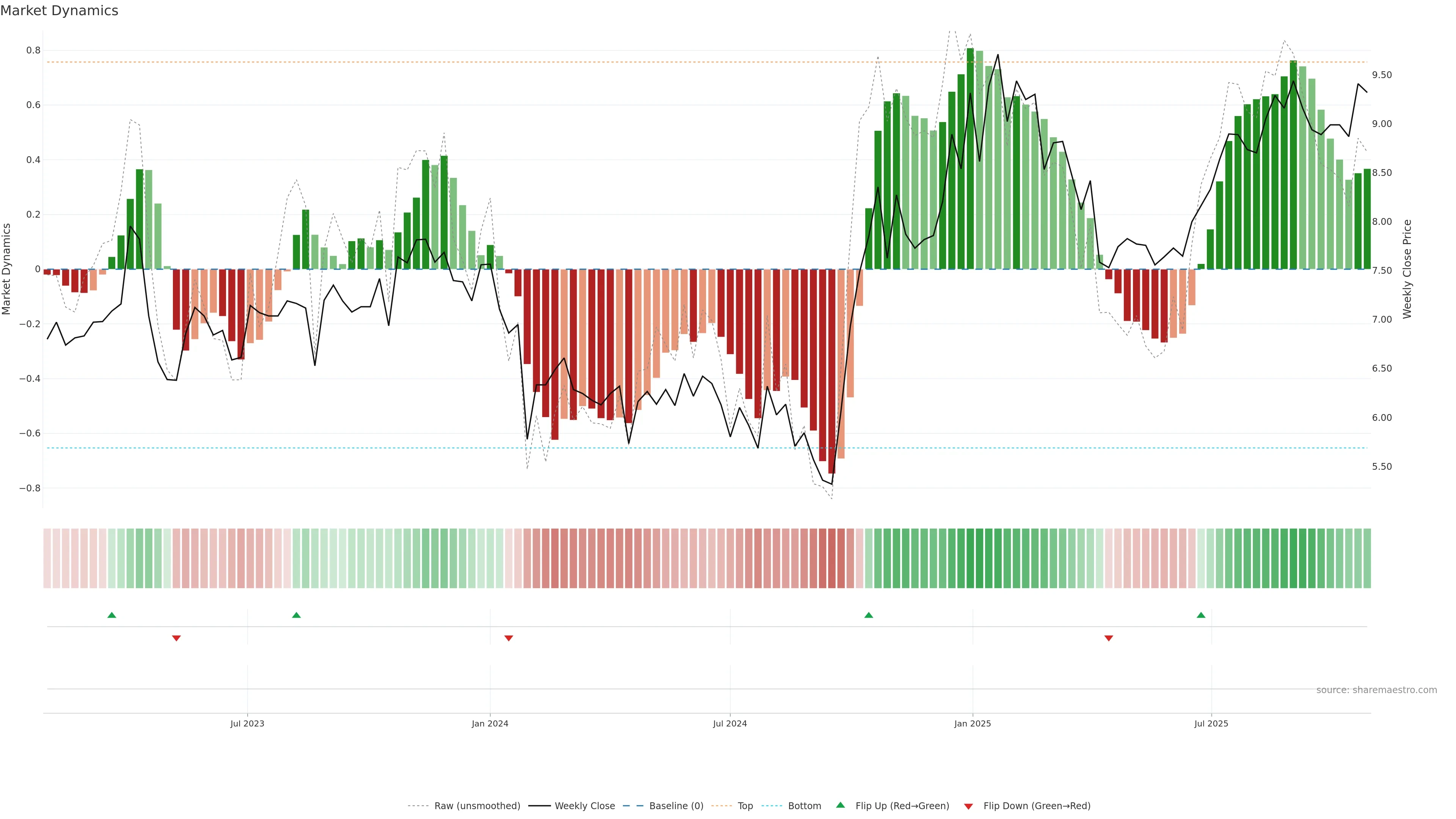This screenshot has width=1456, height=819.
Task: Click the Jul 2024 axis label
Action: coord(730,723)
